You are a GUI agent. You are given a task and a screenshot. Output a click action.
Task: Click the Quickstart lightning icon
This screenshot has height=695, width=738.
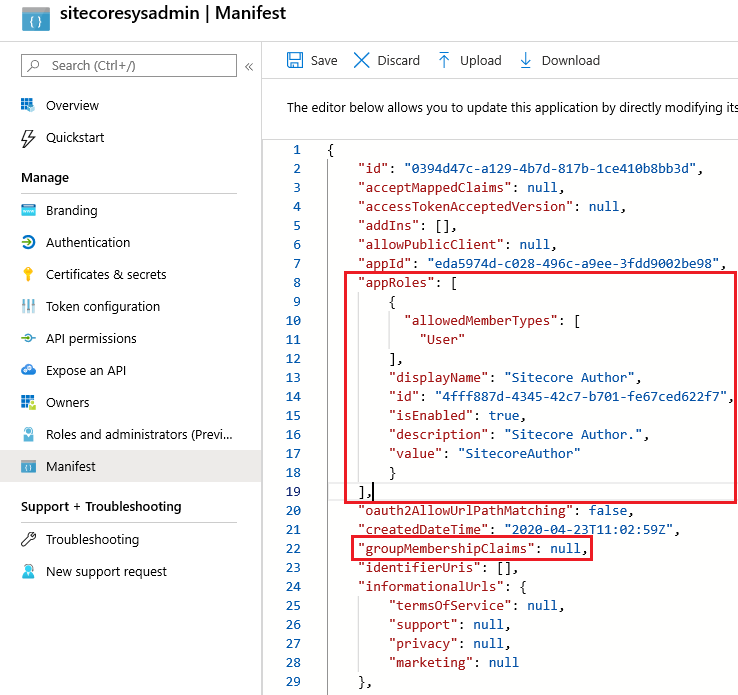[x=28, y=138]
